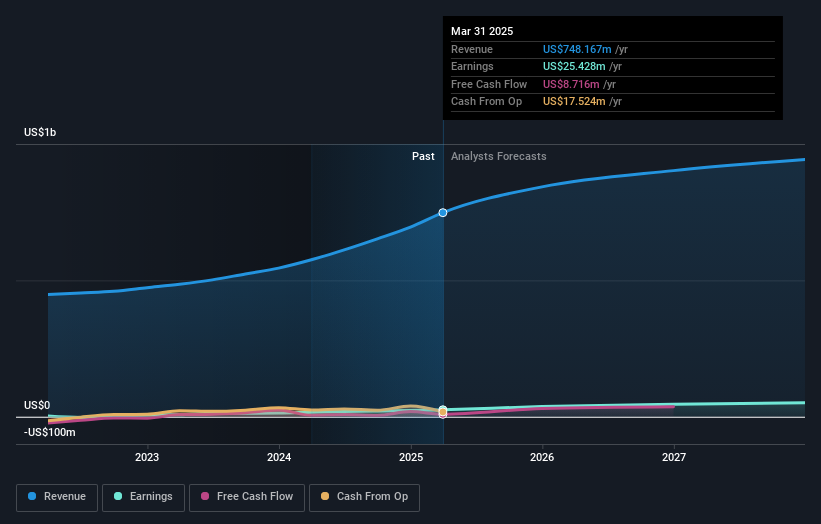Click the US$17.524m cash from op value
This screenshot has height=524, width=821.
(574, 102)
